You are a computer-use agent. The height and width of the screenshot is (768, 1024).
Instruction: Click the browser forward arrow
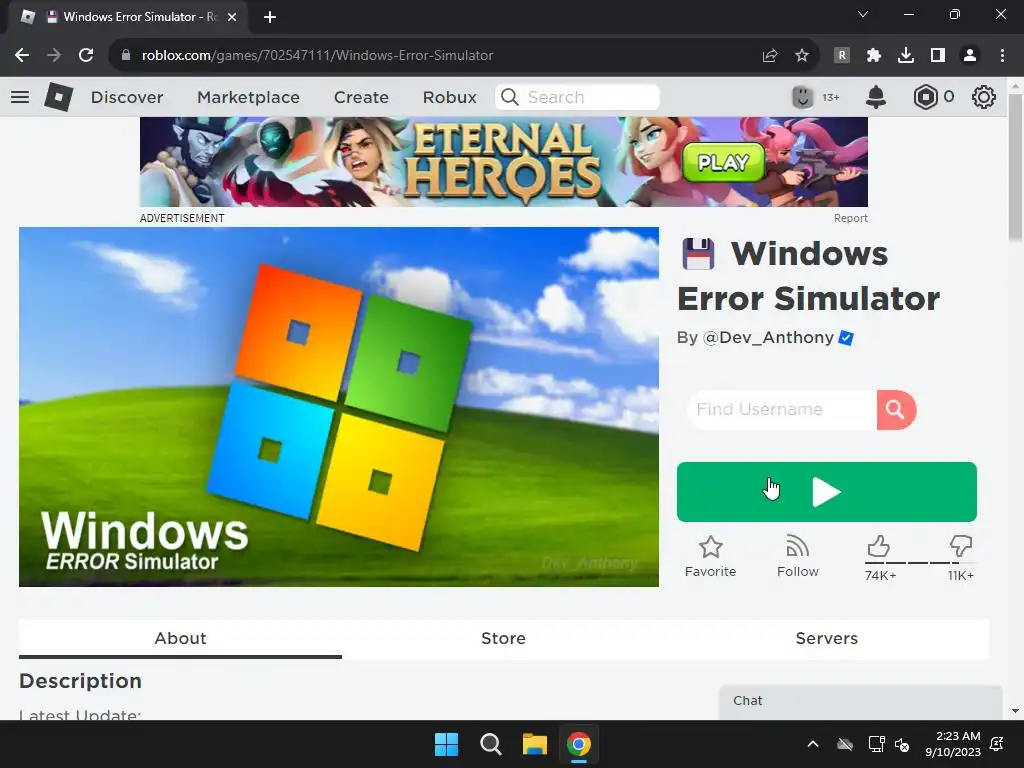(54, 56)
